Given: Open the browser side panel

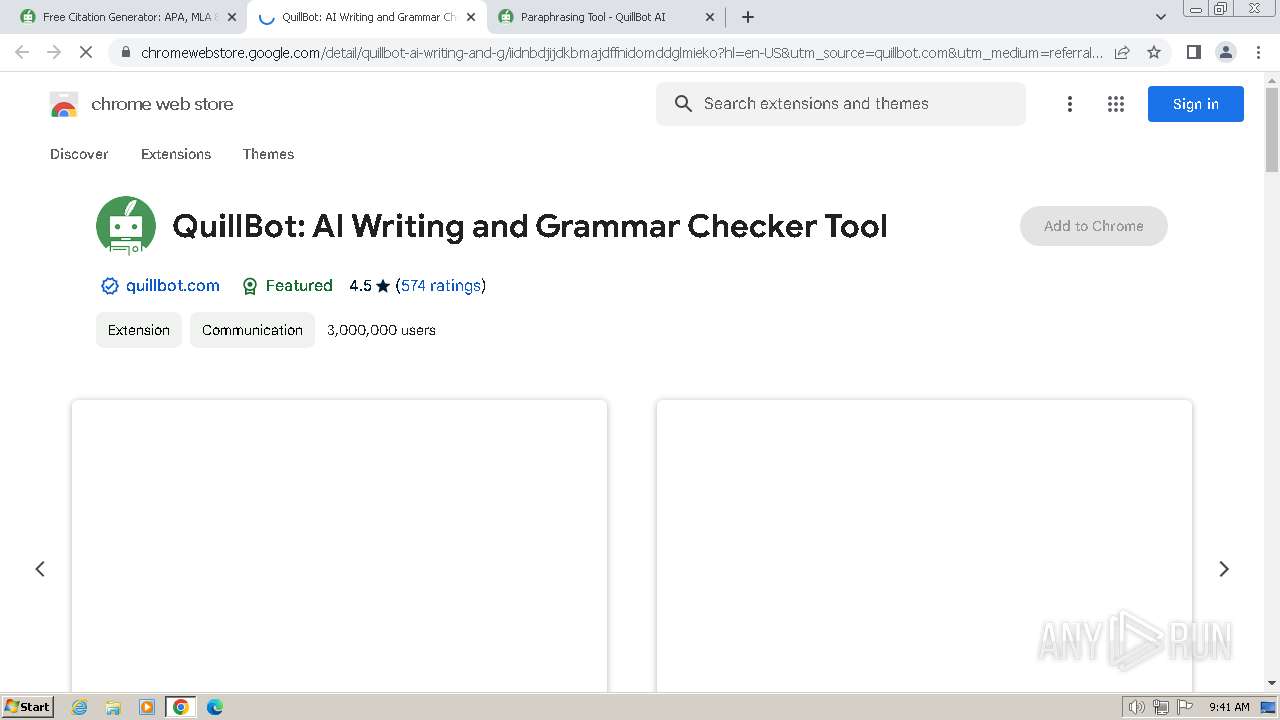Looking at the screenshot, I should [1193, 52].
